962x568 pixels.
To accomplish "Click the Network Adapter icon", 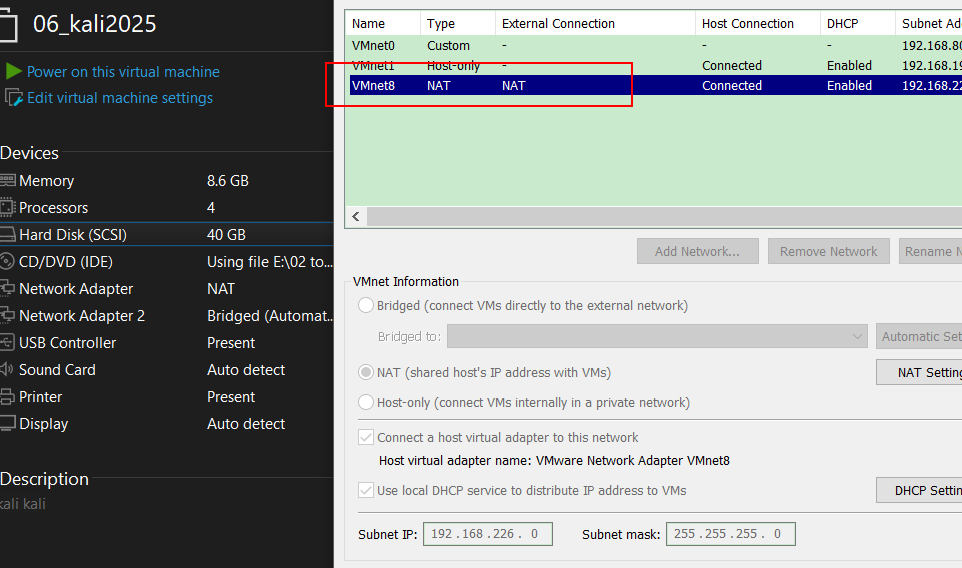I will [7, 288].
